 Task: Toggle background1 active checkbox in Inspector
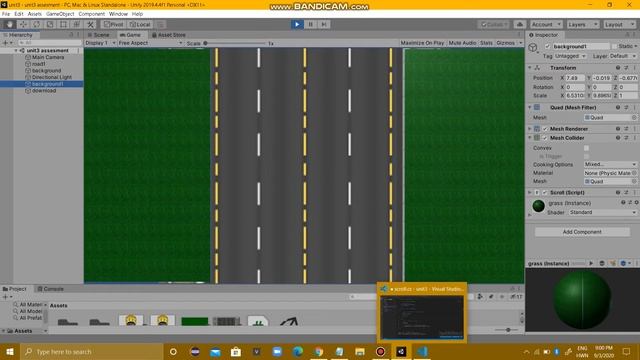[x=547, y=47]
